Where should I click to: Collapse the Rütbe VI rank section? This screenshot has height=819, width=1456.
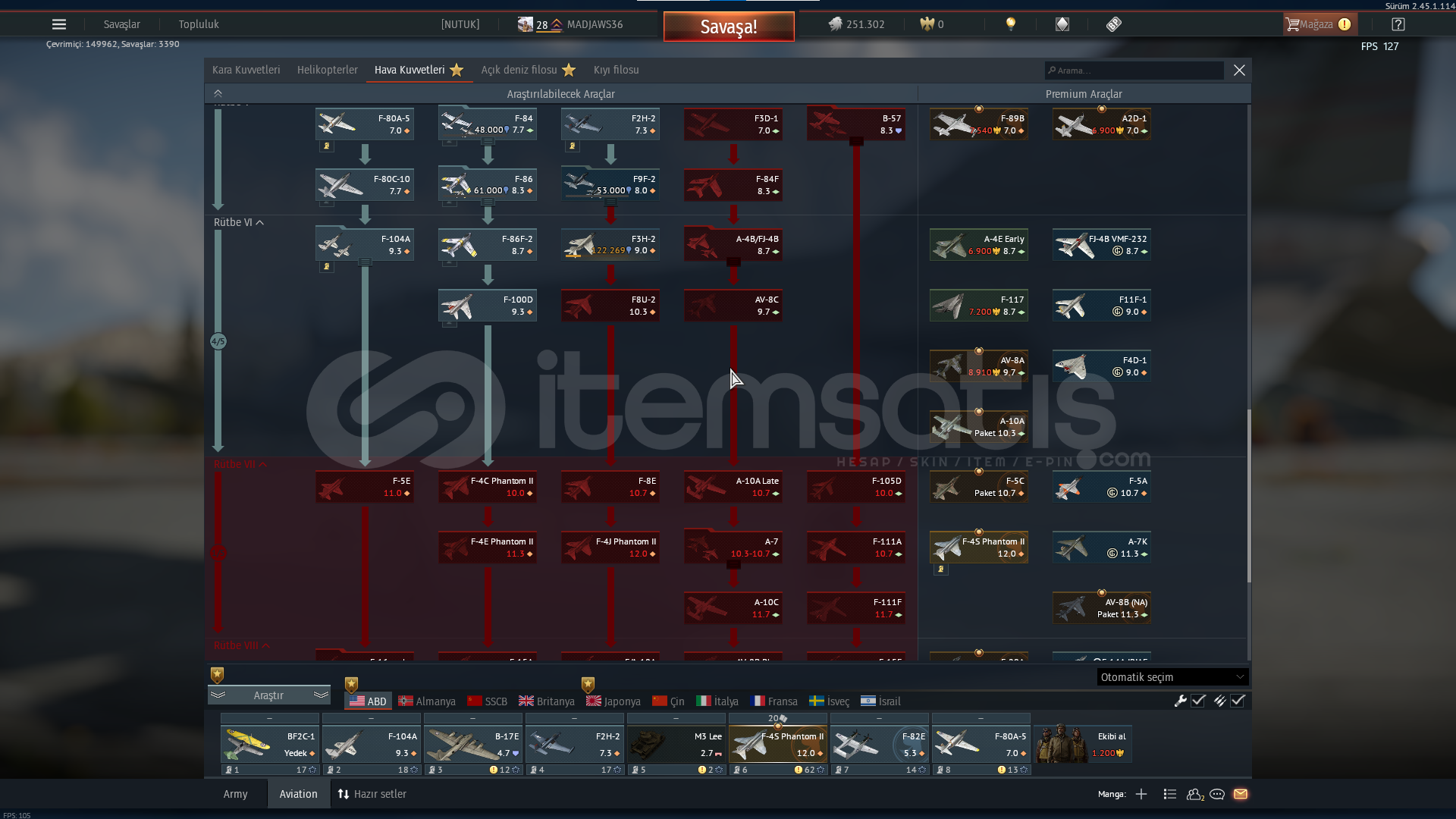238,222
